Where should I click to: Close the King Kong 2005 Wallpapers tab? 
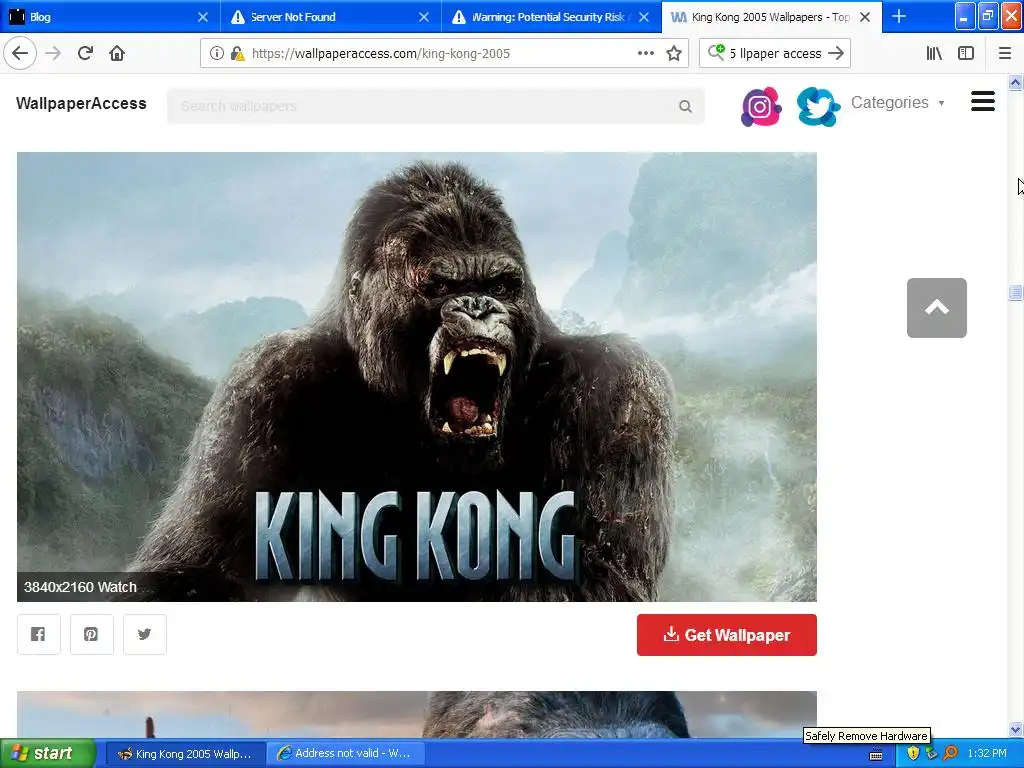point(865,17)
